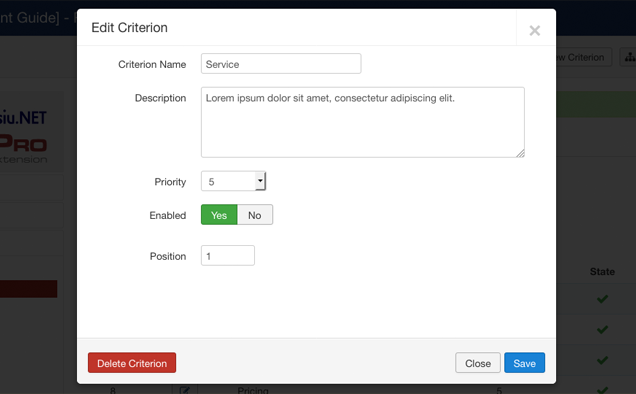Save the criterion changes
The image size is (636, 394).
524,363
